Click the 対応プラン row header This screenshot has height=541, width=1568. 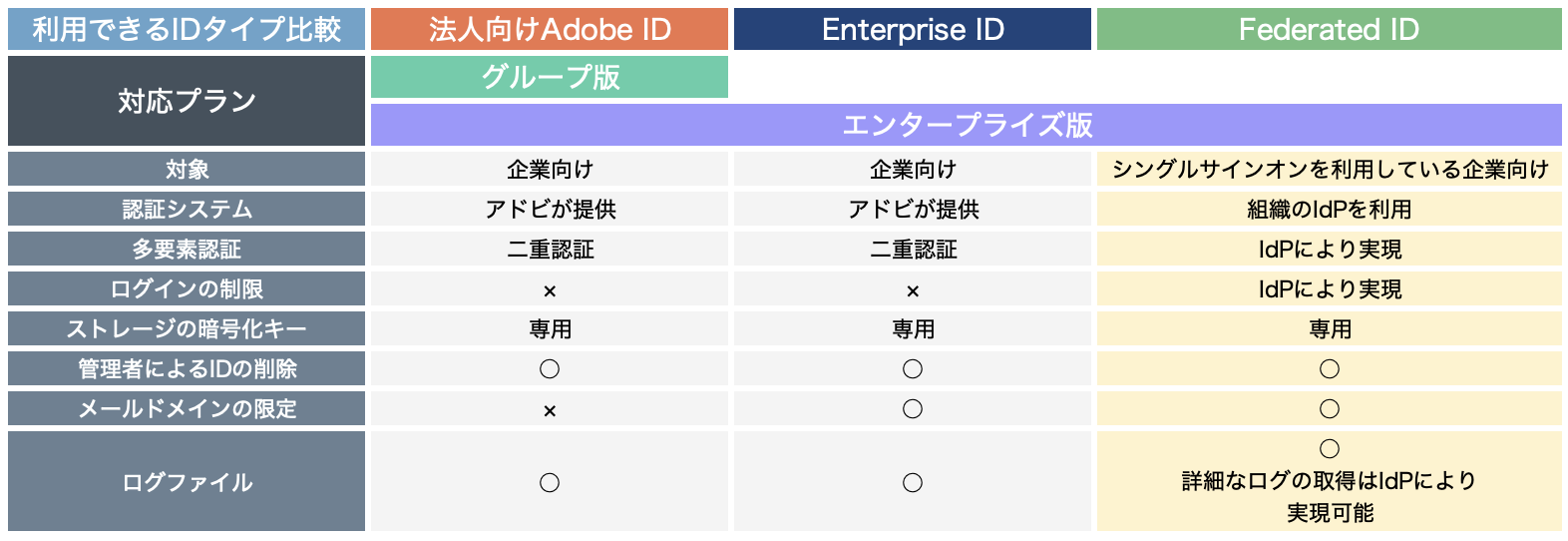(187, 101)
